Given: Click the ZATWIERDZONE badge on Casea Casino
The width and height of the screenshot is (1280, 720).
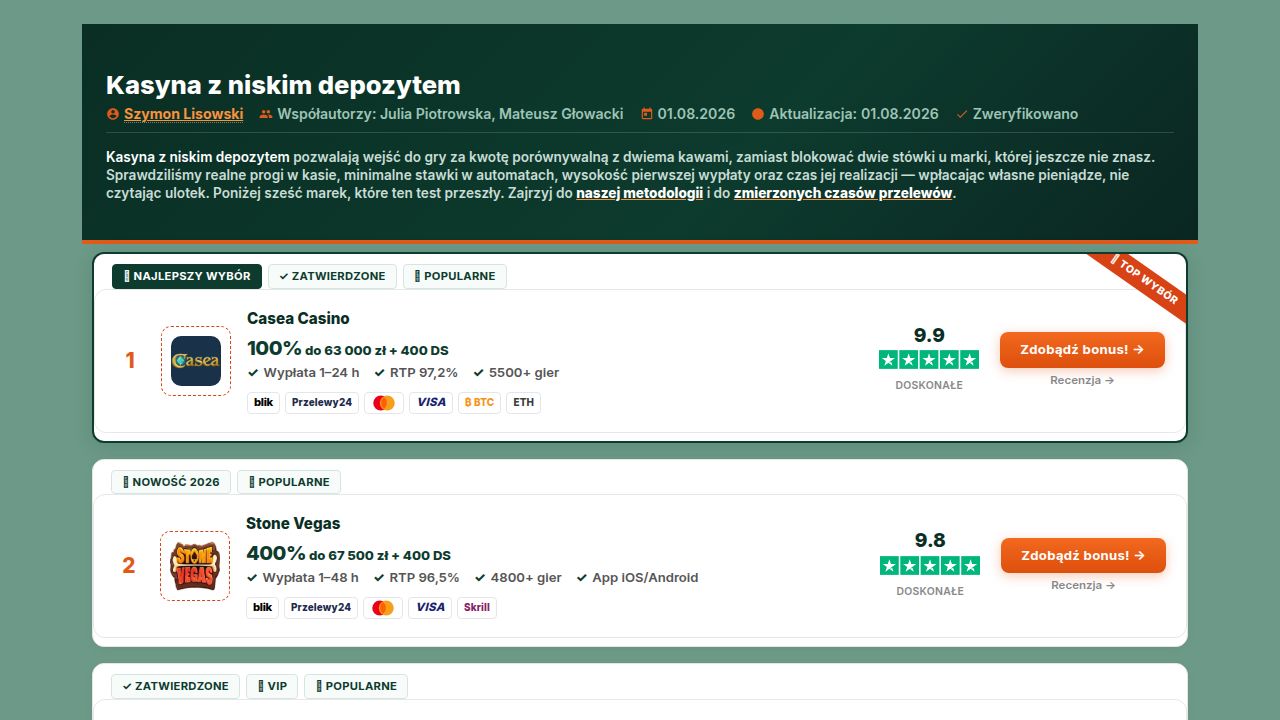Looking at the screenshot, I should [x=333, y=276].
